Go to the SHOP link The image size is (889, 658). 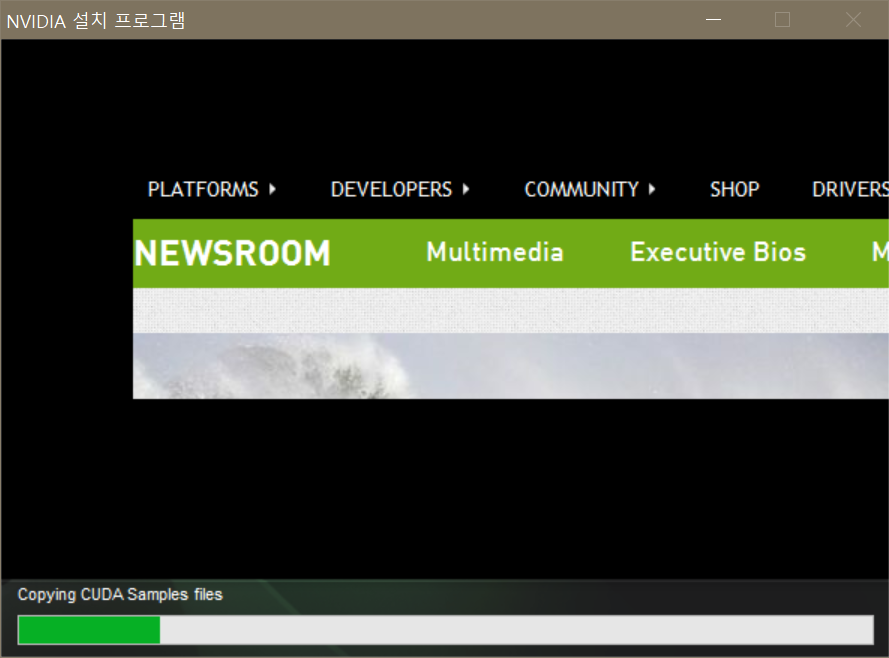point(734,189)
